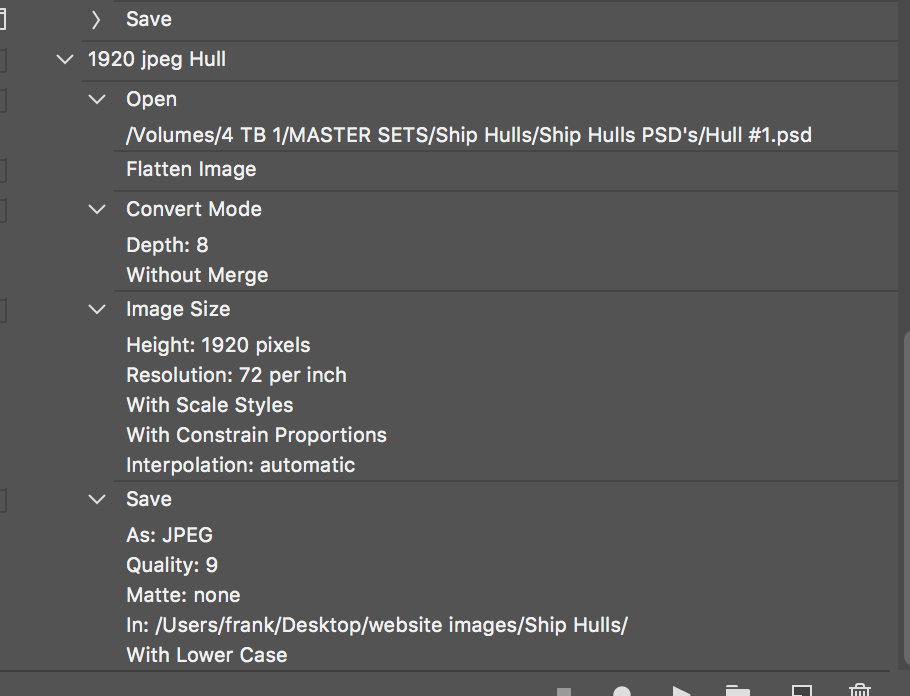Select the Flatten Image step
This screenshot has width=910, height=696.
[x=191, y=169]
